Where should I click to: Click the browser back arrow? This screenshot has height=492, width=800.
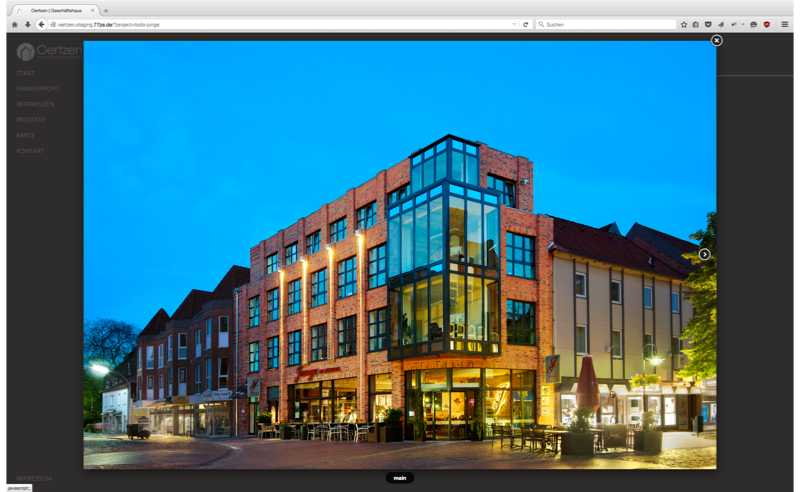click(x=41, y=24)
